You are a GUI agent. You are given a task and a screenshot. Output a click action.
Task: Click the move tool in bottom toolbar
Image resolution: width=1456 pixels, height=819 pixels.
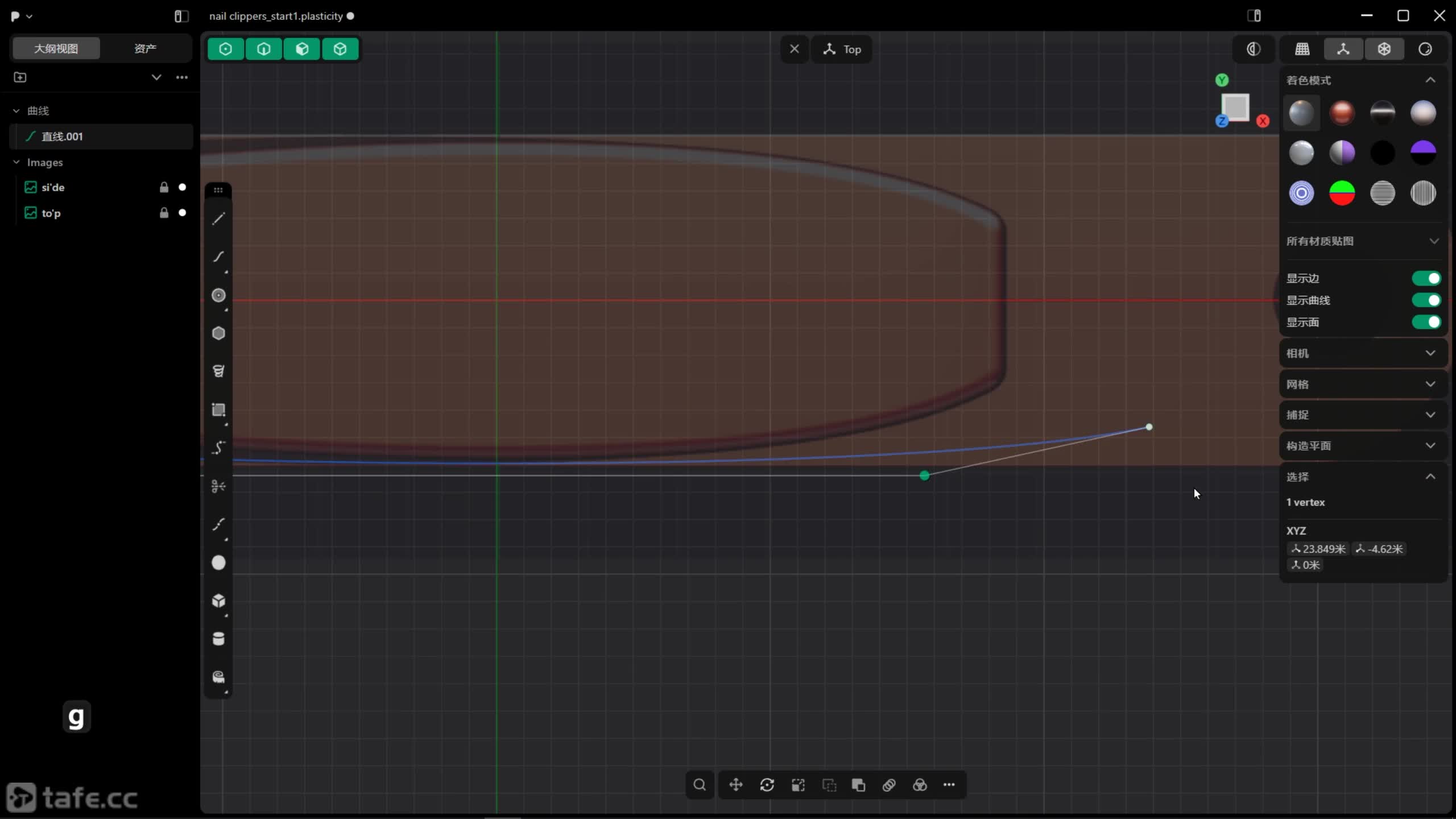click(736, 785)
